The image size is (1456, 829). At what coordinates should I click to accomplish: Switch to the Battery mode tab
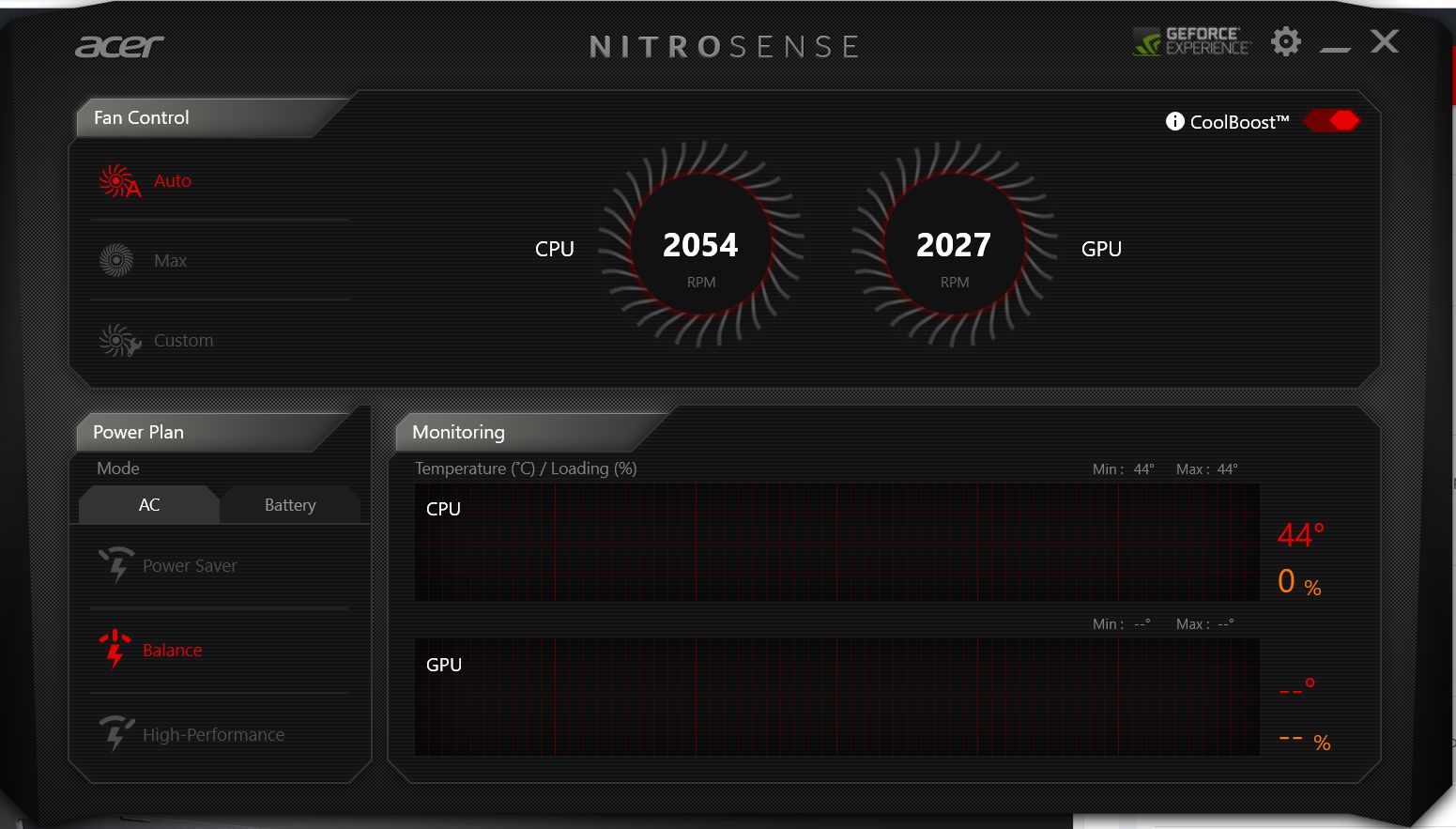click(290, 505)
